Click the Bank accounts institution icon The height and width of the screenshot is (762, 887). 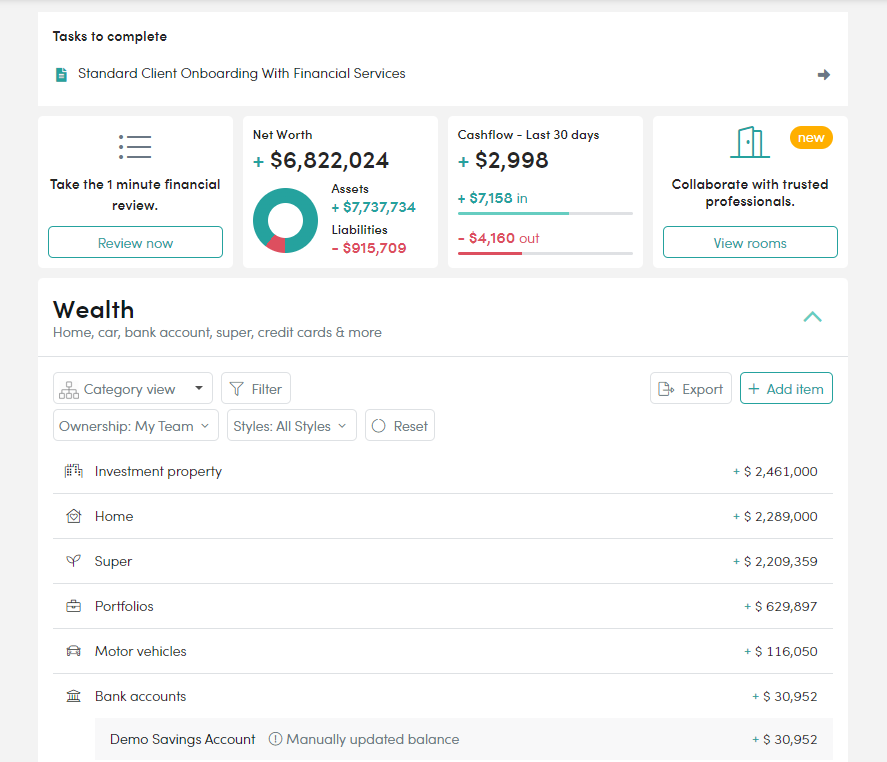click(x=74, y=696)
